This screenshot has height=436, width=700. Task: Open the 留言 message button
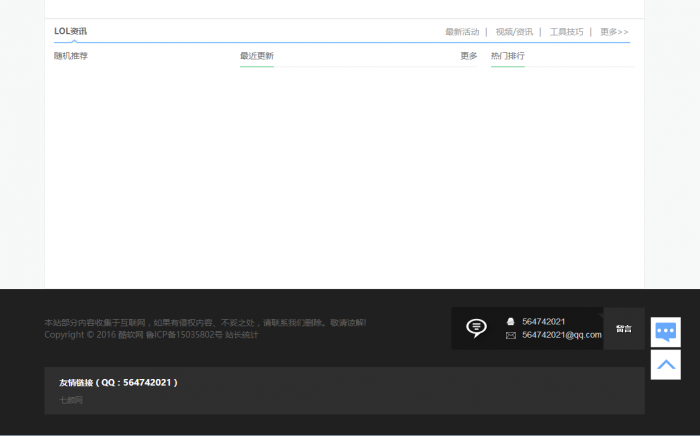click(x=623, y=328)
